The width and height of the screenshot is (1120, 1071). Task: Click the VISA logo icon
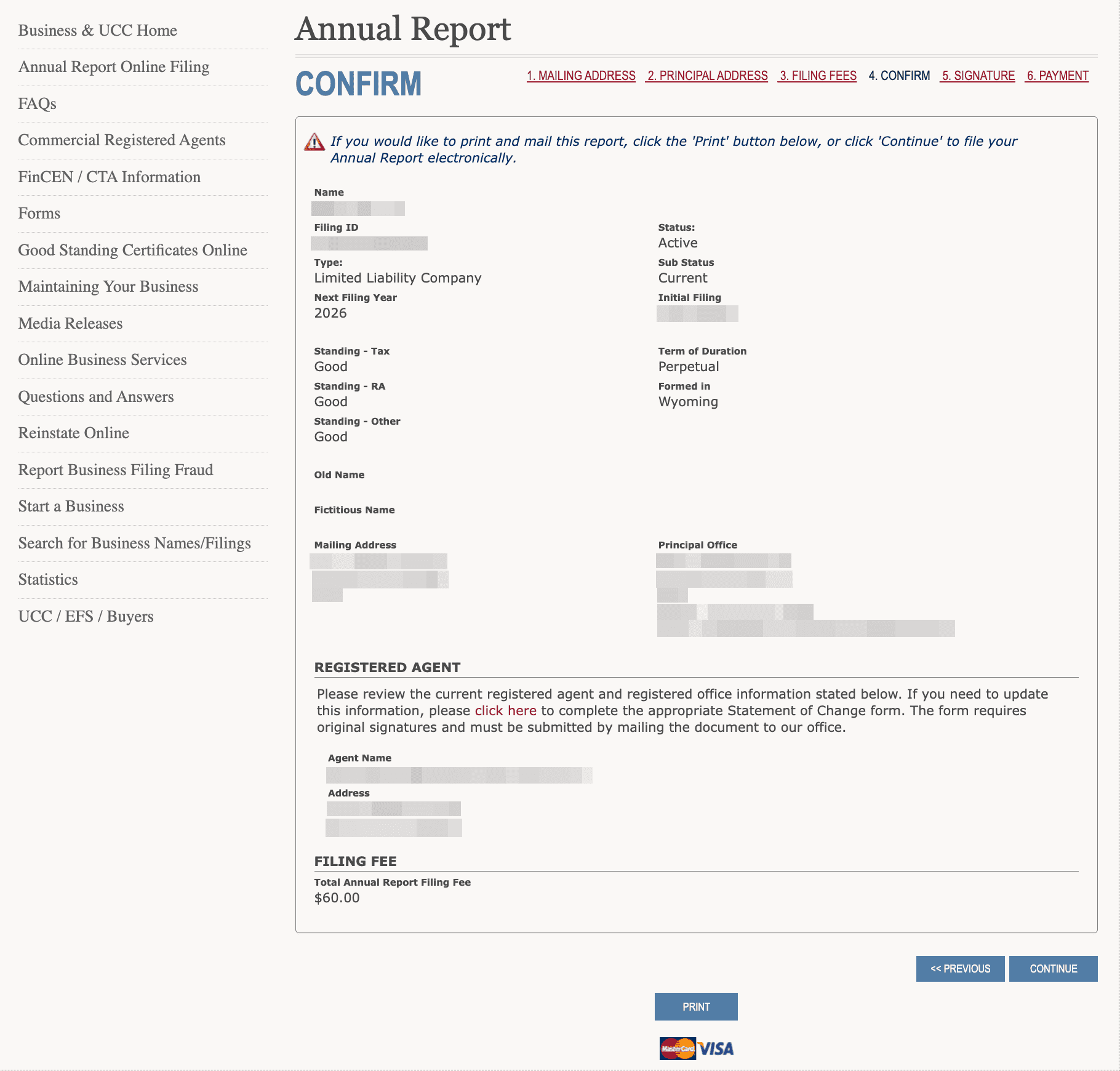716,1049
